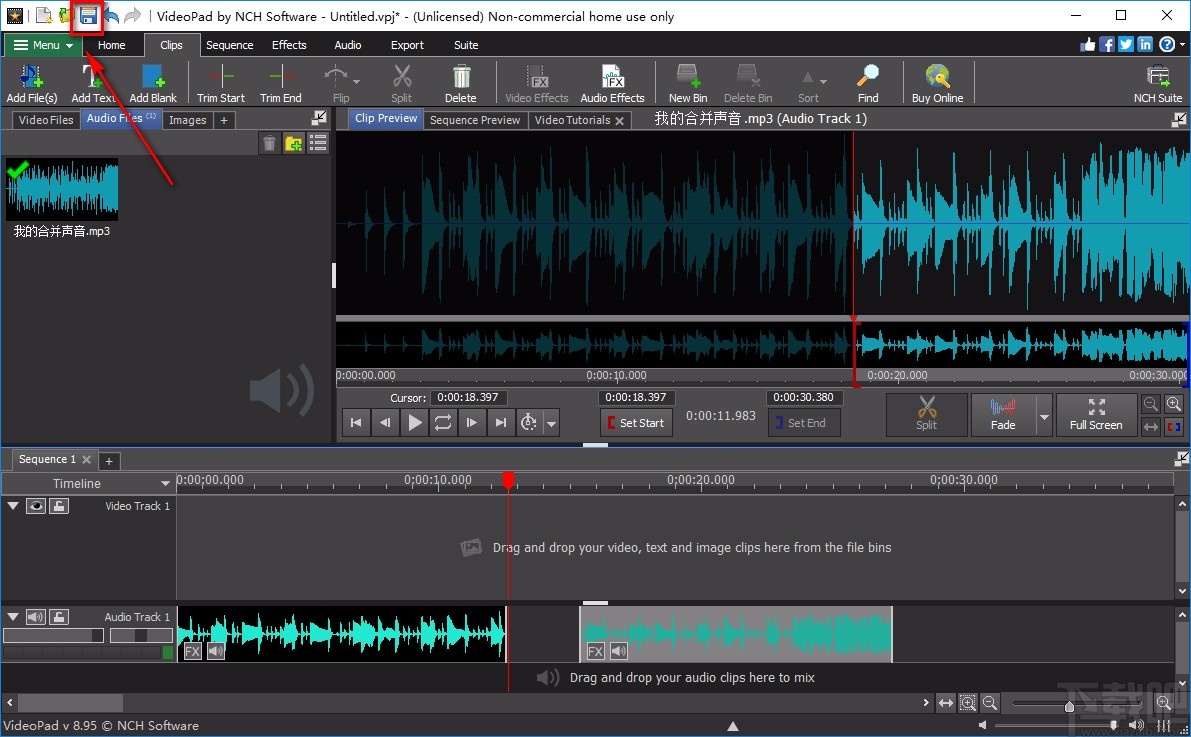Expand the Timeline mode dropdown
This screenshot has height=737, width=1191.
165,484
